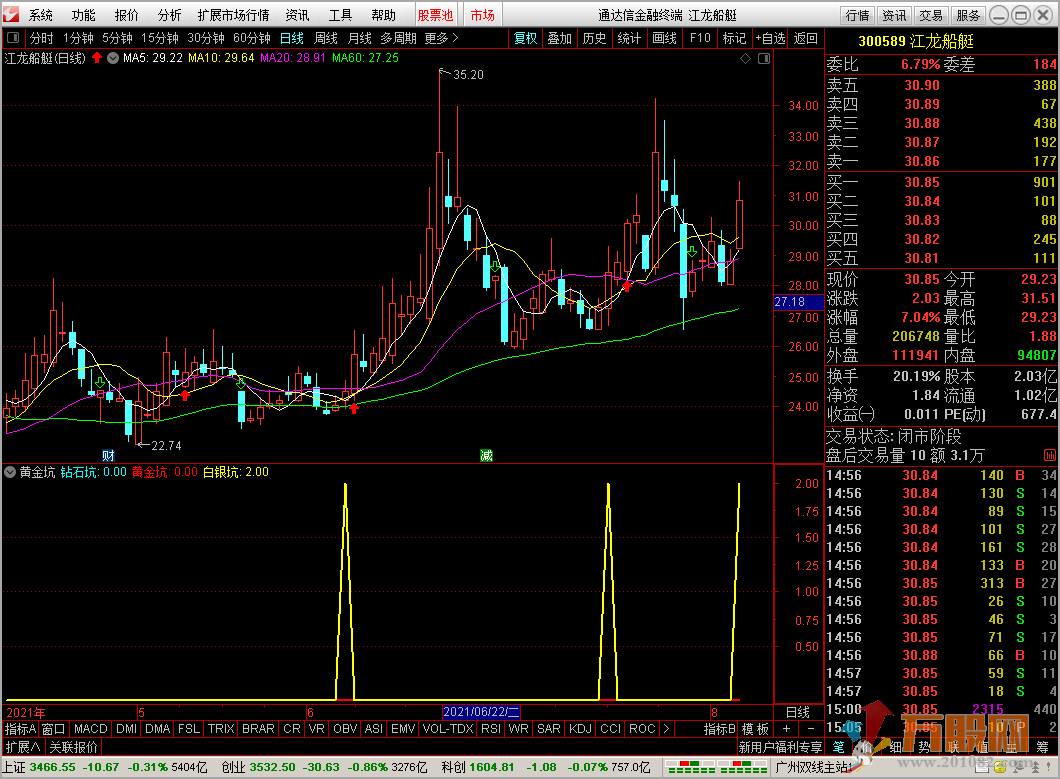Viewport: 1060px width, 779px height.
Task: Switch to 1分钟 period
Action: pos(78,38)
